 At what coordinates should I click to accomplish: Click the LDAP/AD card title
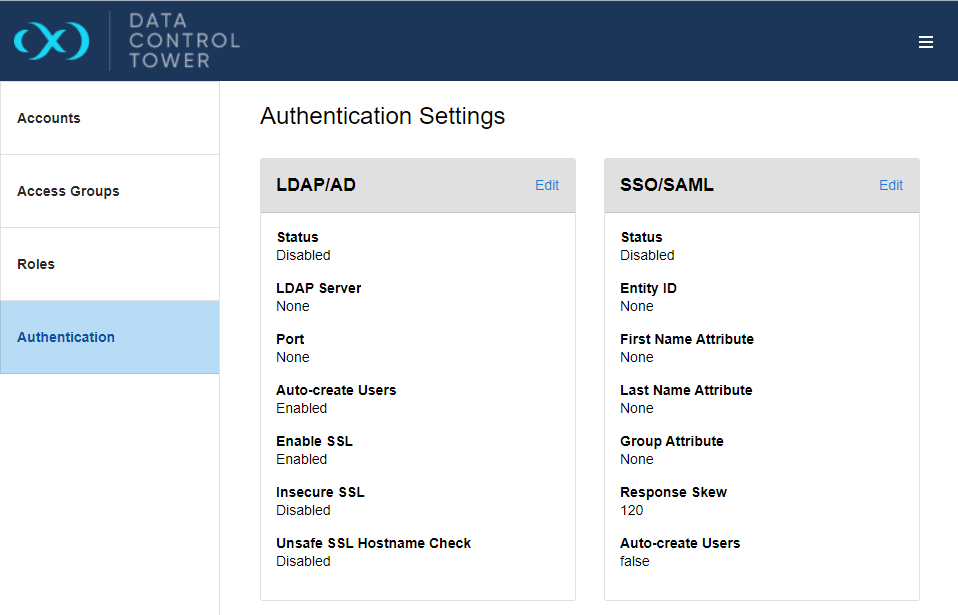[x=316, y=185]
